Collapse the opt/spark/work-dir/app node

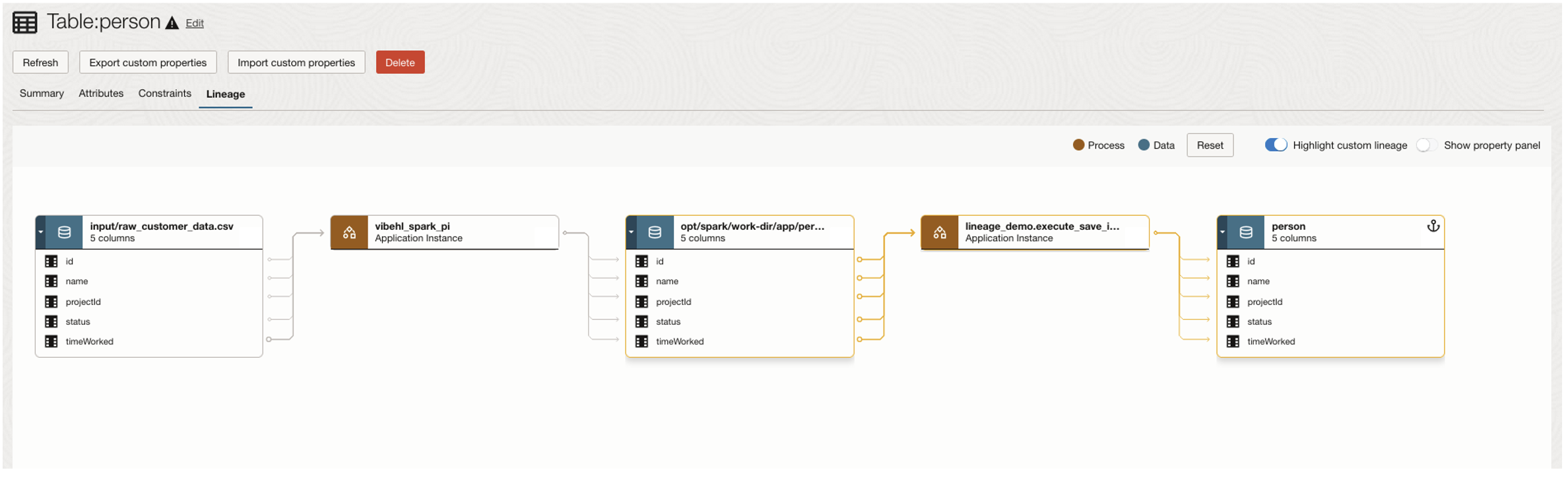631,232
